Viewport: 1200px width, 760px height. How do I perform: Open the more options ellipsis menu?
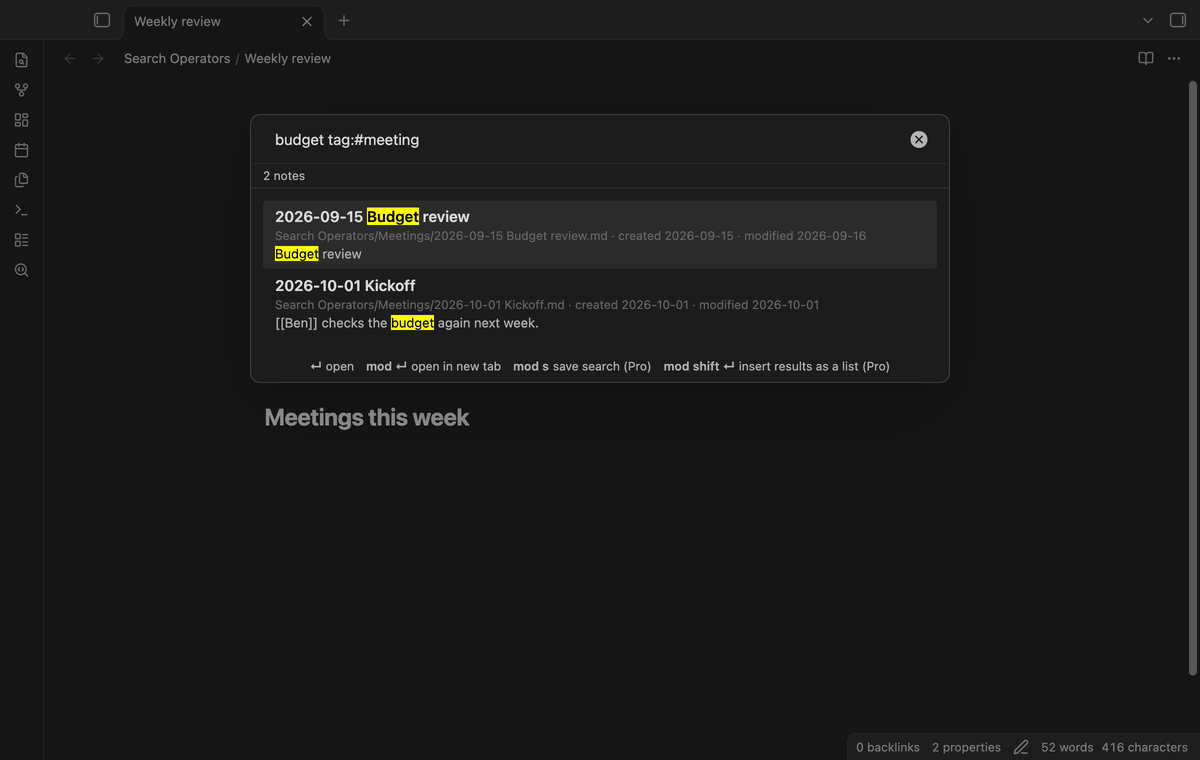point(1174,59)
